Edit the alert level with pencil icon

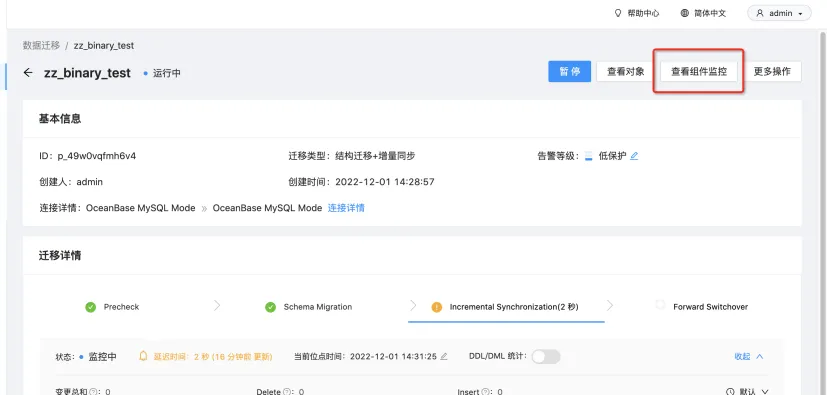pos(634,156)
